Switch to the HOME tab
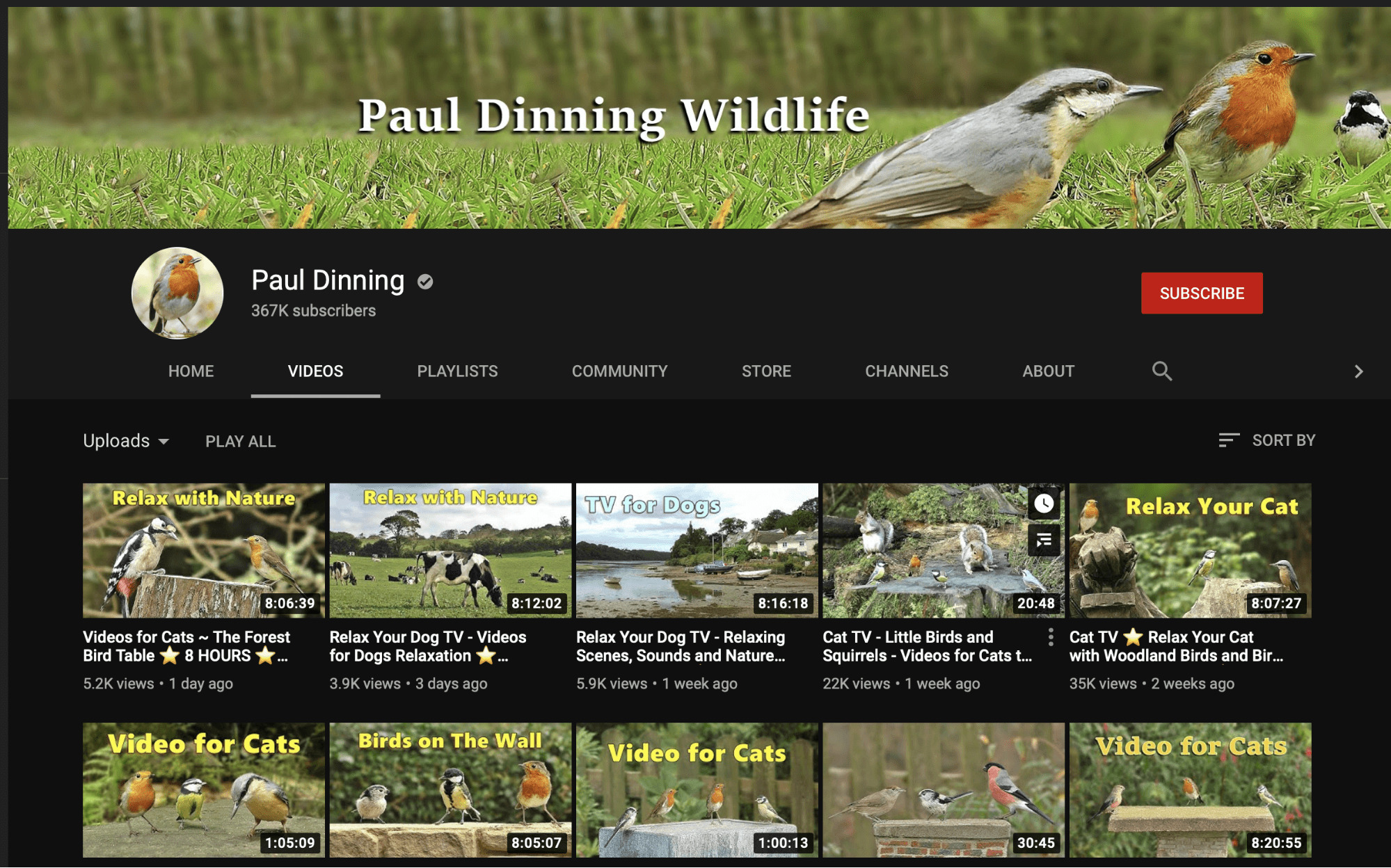The width and height of the screenshot is (1391, 868). coord(191,371)
